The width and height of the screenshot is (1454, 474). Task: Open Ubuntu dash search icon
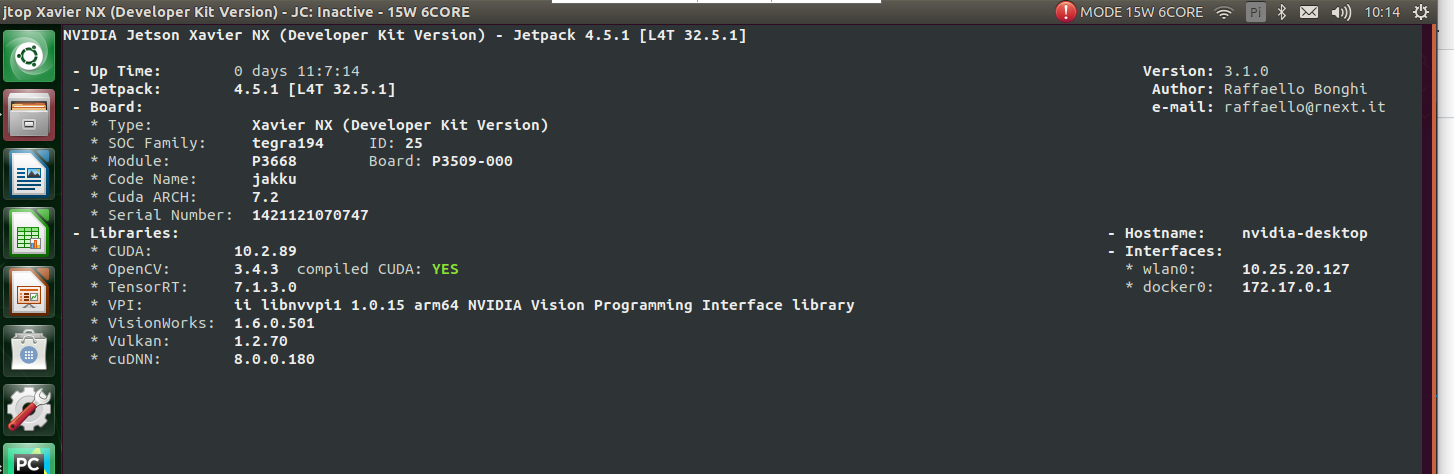tap(31, 56)
